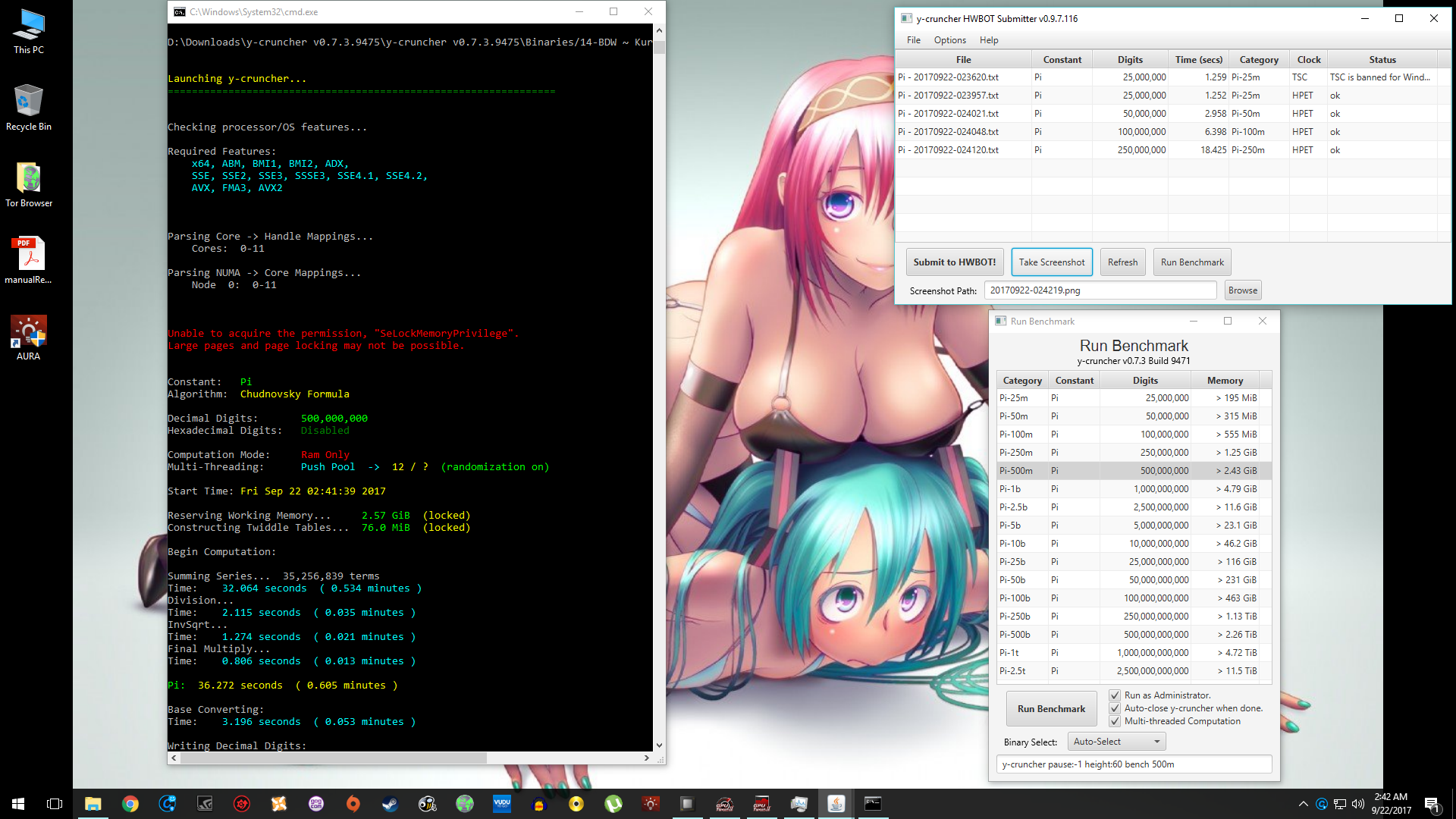This screenshot has height=819, width=1456.
Task: Click the taskbar clock and date
Action: coord(1391,804)
